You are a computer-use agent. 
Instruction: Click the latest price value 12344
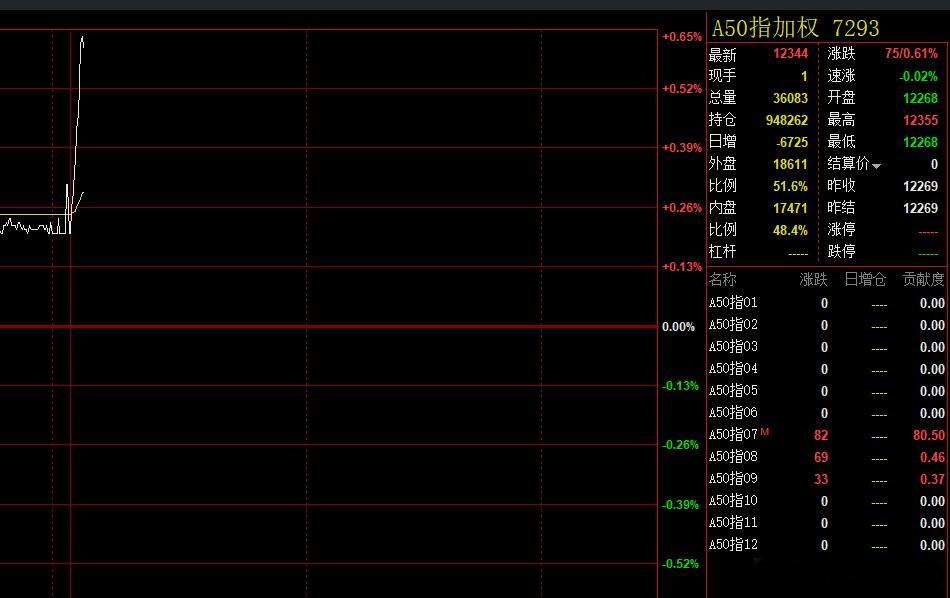click(791, 53)
